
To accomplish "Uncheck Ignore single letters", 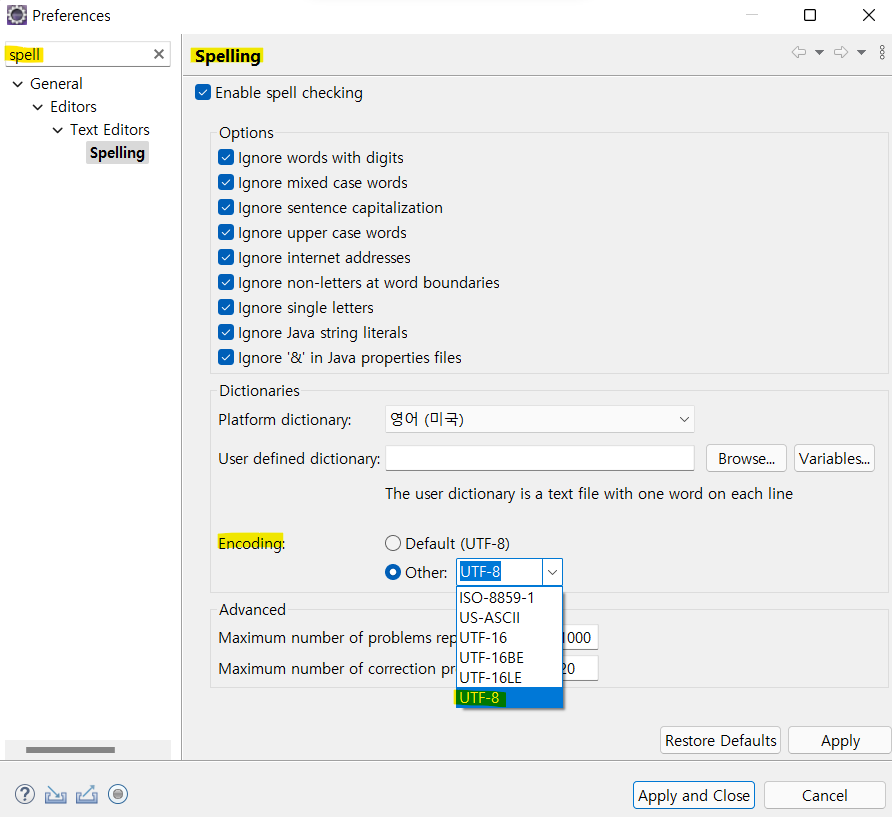I will pyautogui.click(x=226, y=307).
